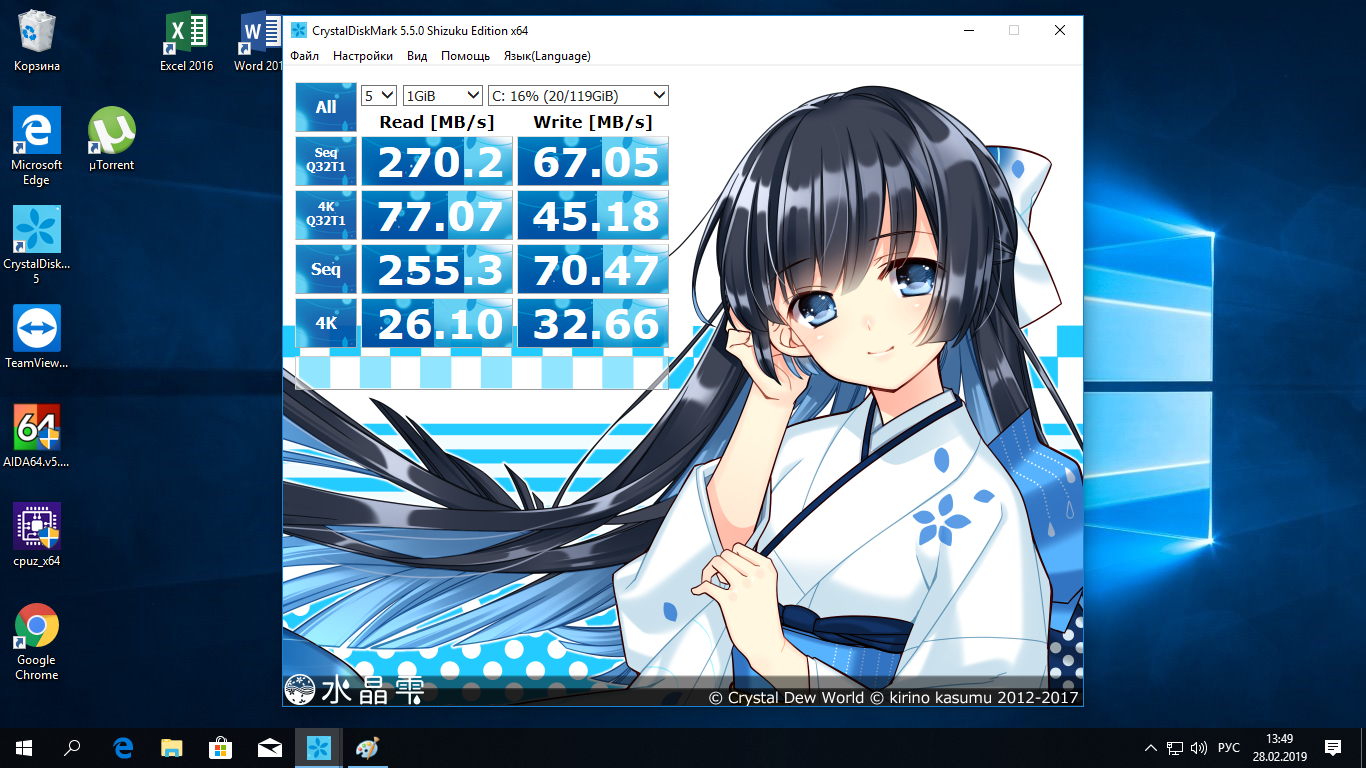Click the 4K Q32T1 write value 45.18
1366x768 pixels.
(x=593, y=215)
